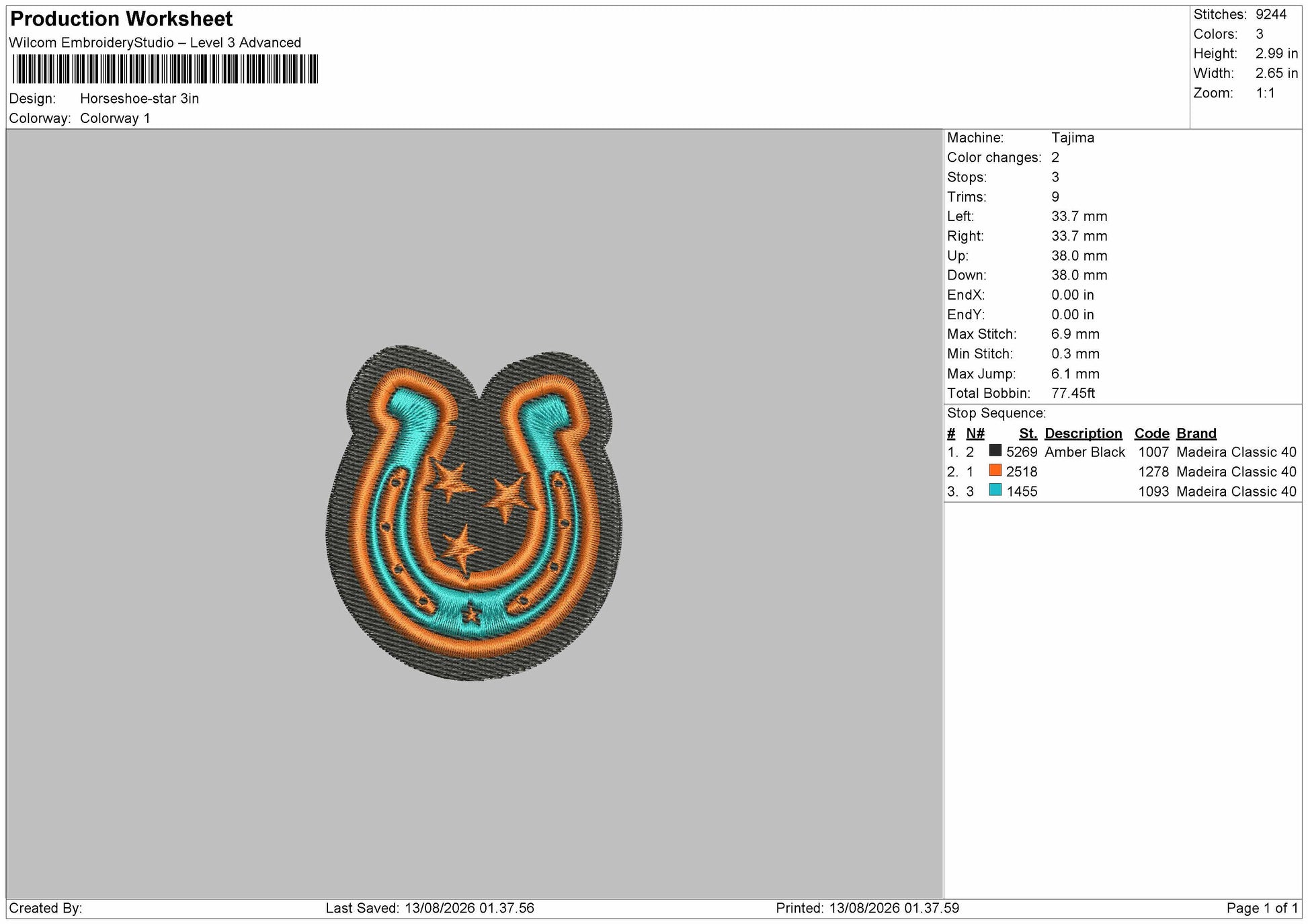Screen dimensions: 1308x924
Task: Click the Min Stitch value '0.3 mm'
Action: (1075, 354)
